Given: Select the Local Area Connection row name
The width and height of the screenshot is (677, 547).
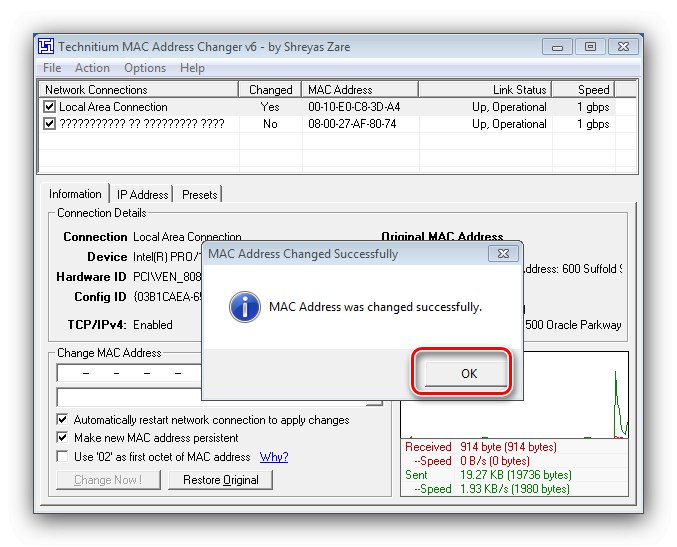Looking at the screenshot, I should point(113,107).
